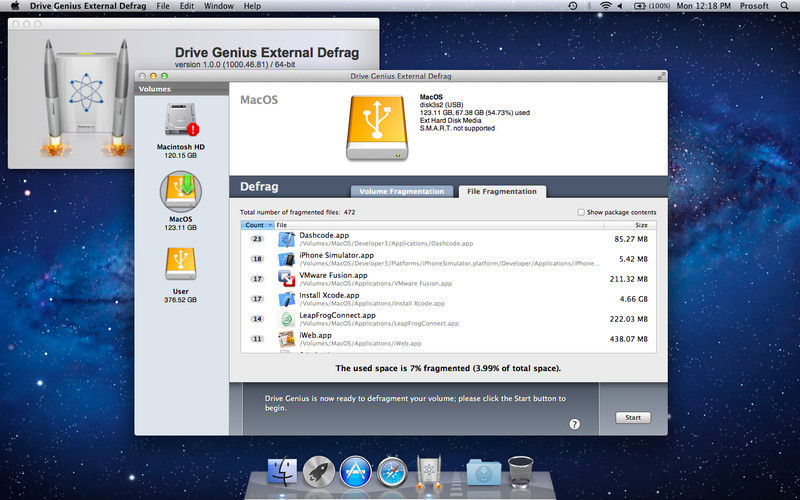Click the large orange USB drive icon

[x=377, y=128]
